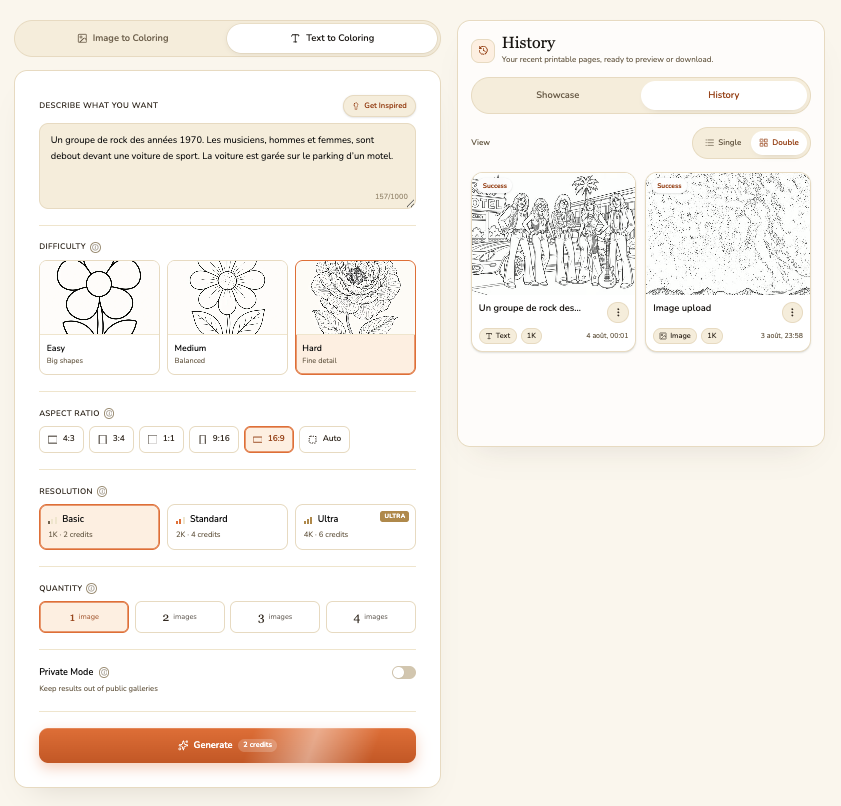Click the Generate button
The image size is (841, 806).
click(x=227, y=745)
